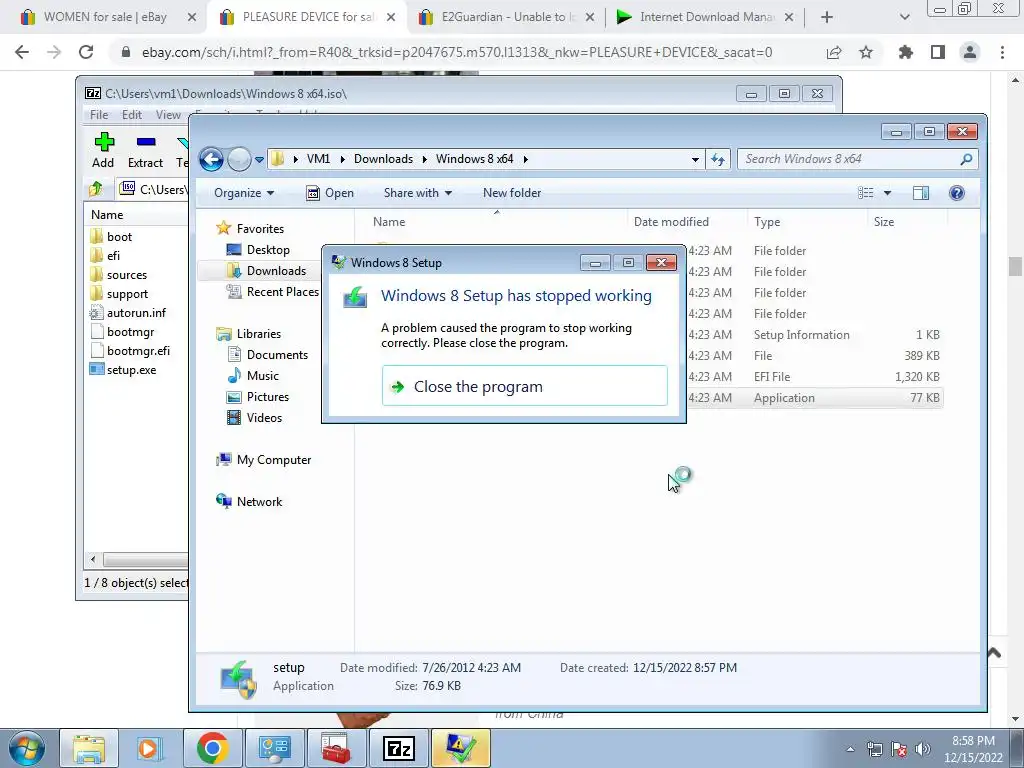Screen dimensions: 1024x768
Task: Open Documents library in navigation pane
Action: click(268, 355)
